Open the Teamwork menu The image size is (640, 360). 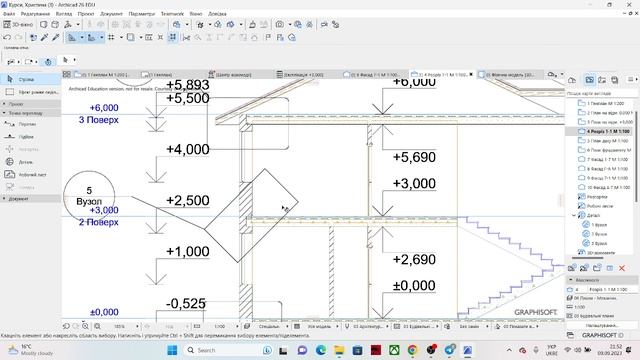[x=172, y=13]
